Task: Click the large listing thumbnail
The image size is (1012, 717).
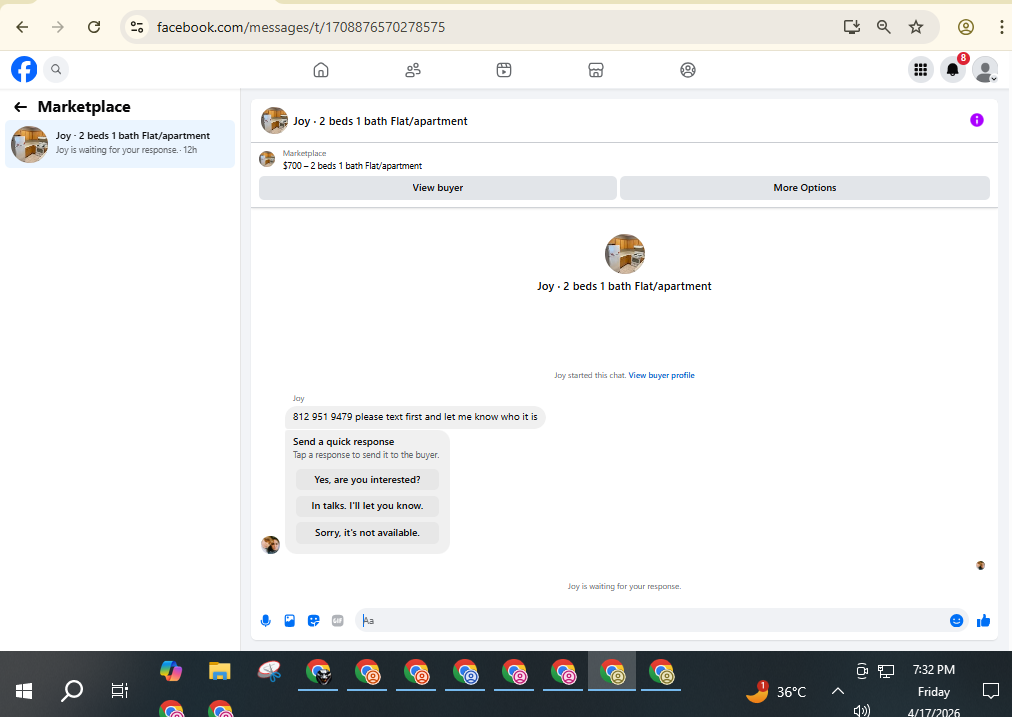Action: pos(625,254)
